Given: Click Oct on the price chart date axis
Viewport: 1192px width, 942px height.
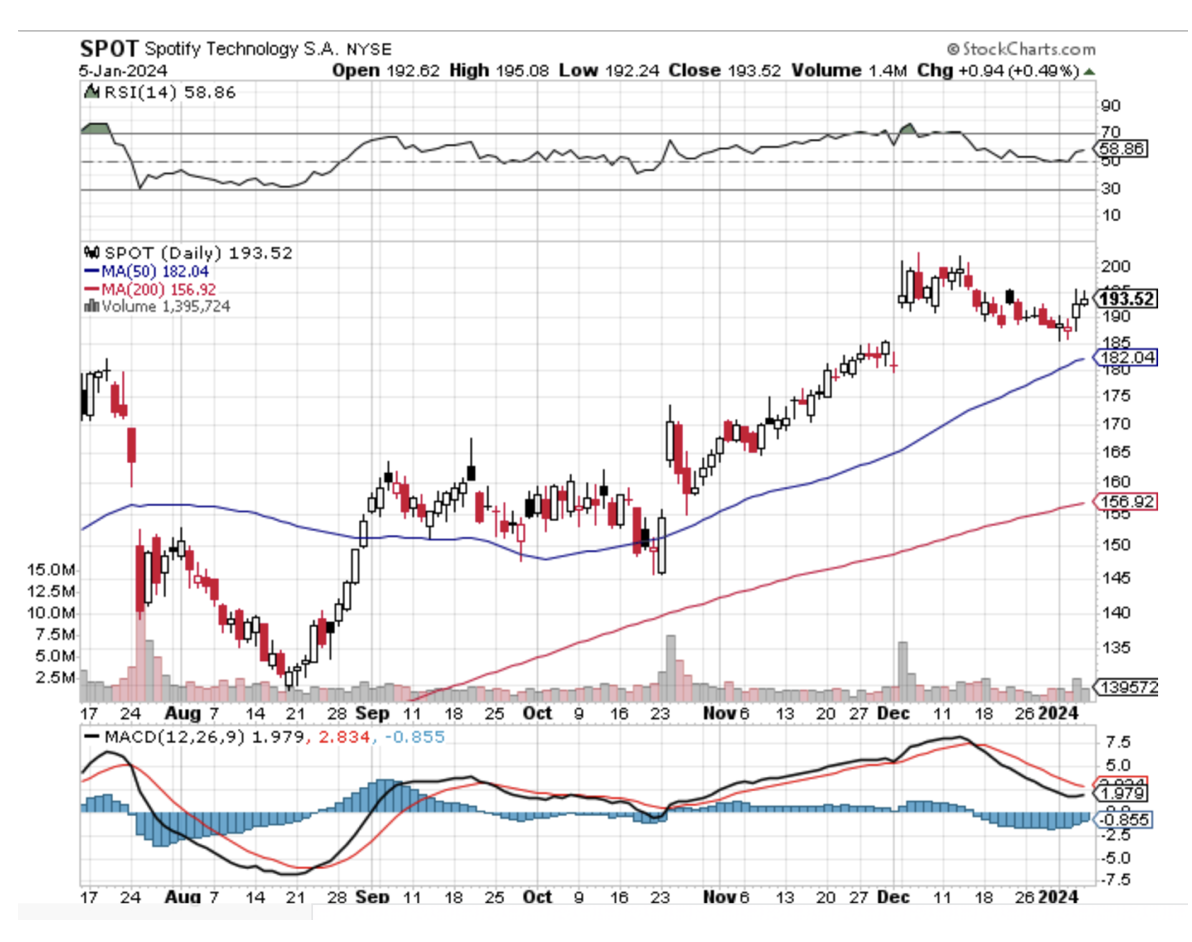Looking at the screenshot, I should [x=537, y=713].
